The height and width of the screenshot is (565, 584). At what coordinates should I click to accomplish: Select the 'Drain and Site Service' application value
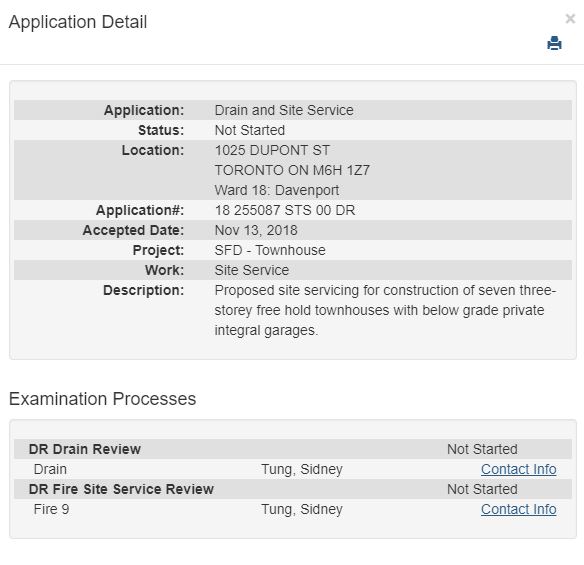284,110
